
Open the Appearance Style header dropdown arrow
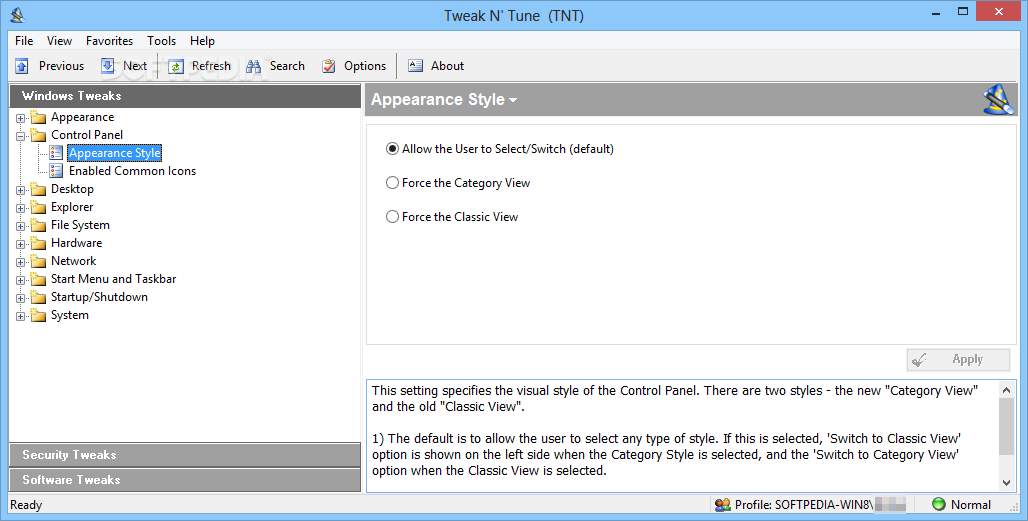coord(513,100)
